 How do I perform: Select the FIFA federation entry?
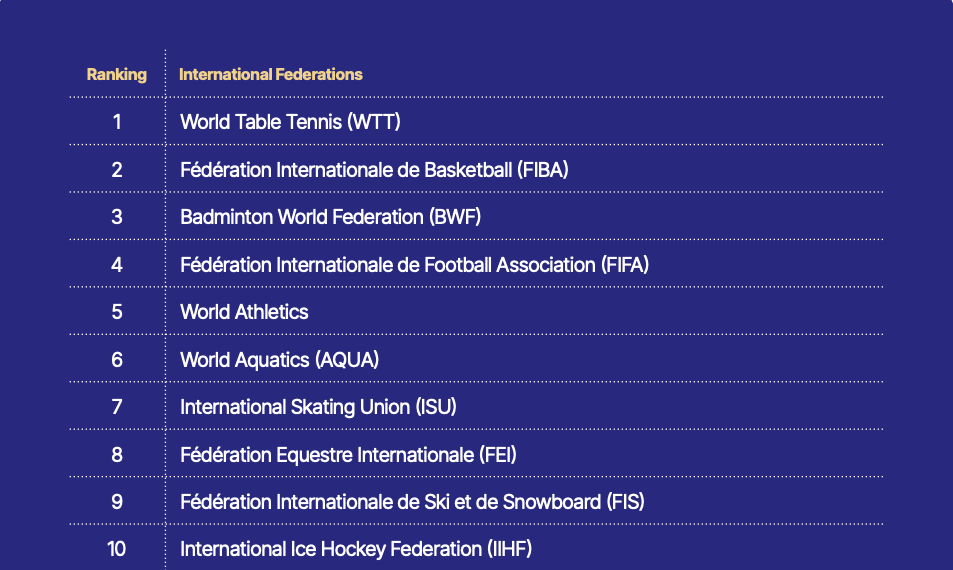pyautogui.click(x=414, y=264)
